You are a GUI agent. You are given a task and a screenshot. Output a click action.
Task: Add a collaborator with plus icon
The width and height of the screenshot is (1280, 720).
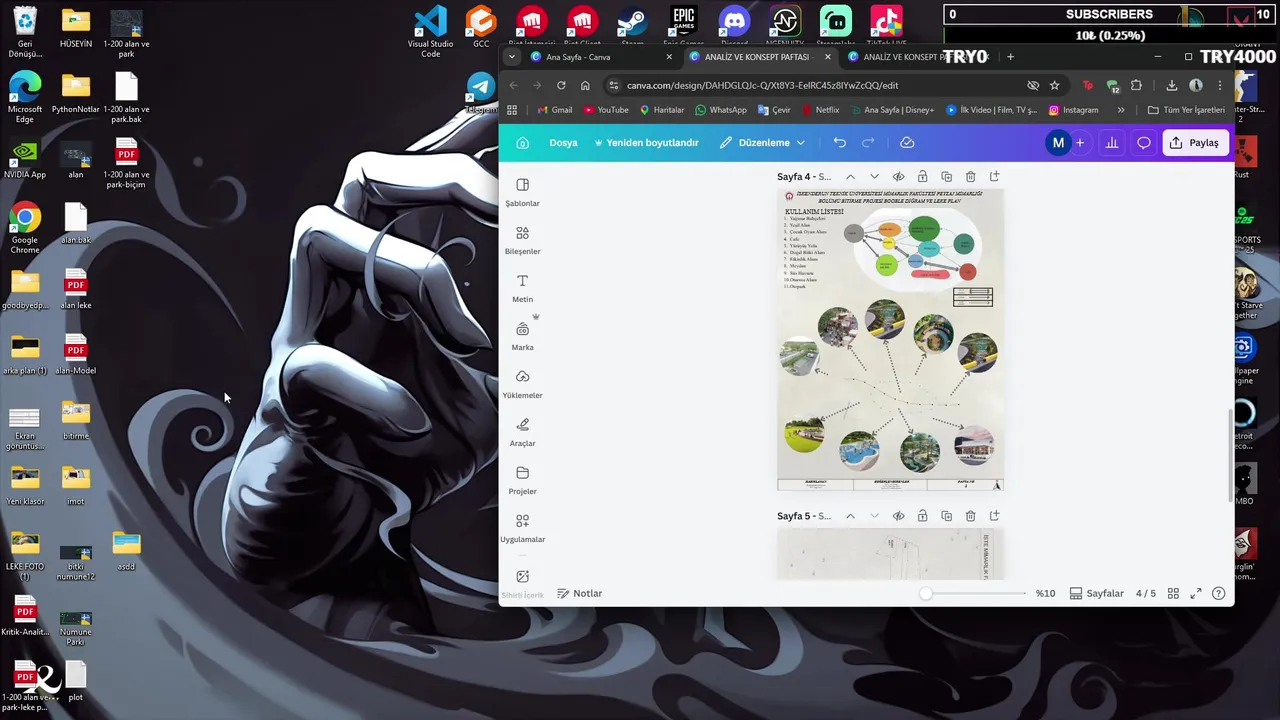tap(1080, 143)
